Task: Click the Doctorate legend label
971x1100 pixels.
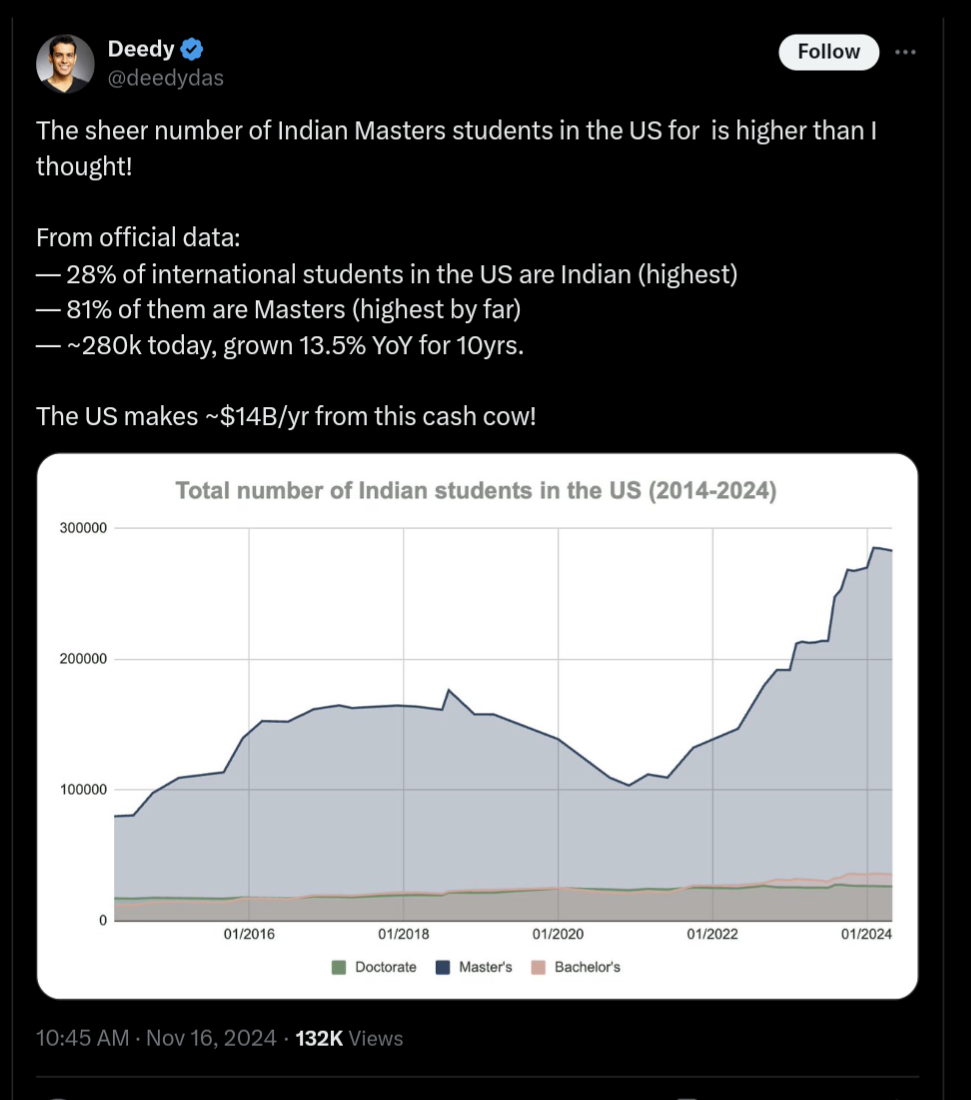Action: (385, 967)
